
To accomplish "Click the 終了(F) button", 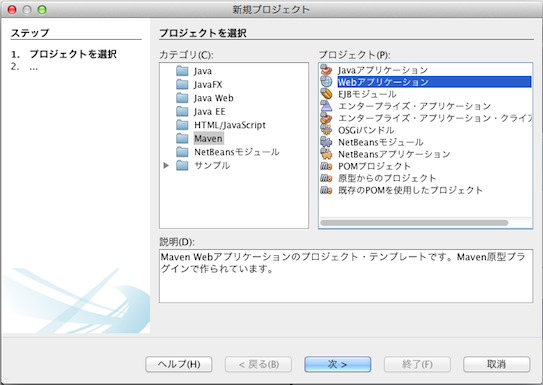I will coord(417,364).
